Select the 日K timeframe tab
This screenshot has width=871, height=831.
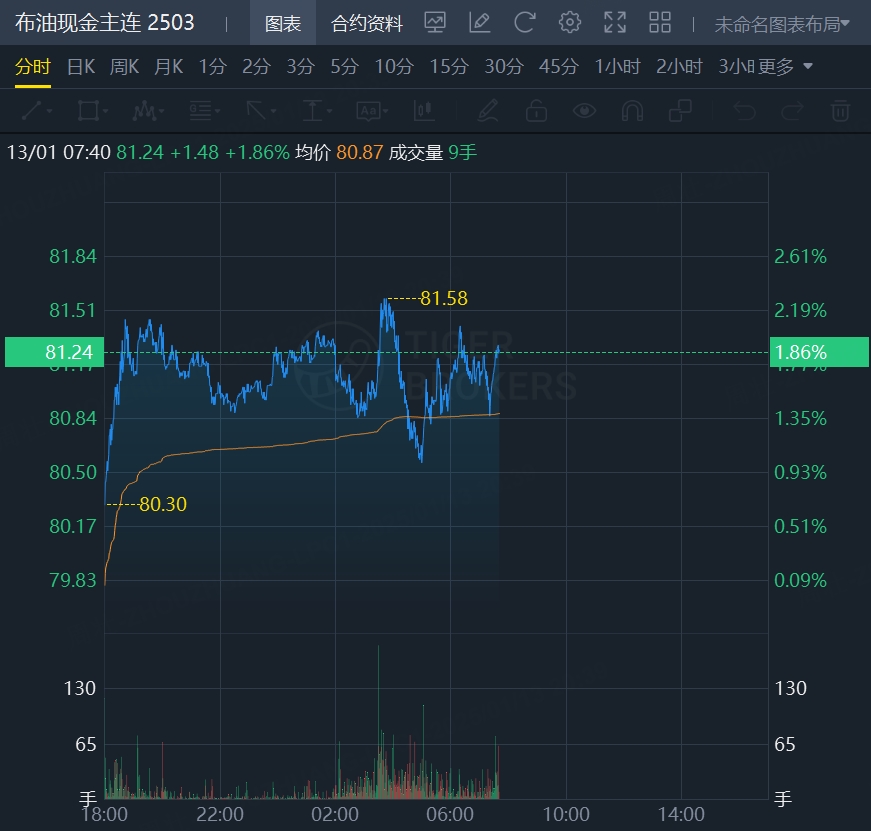coord(81,67)
